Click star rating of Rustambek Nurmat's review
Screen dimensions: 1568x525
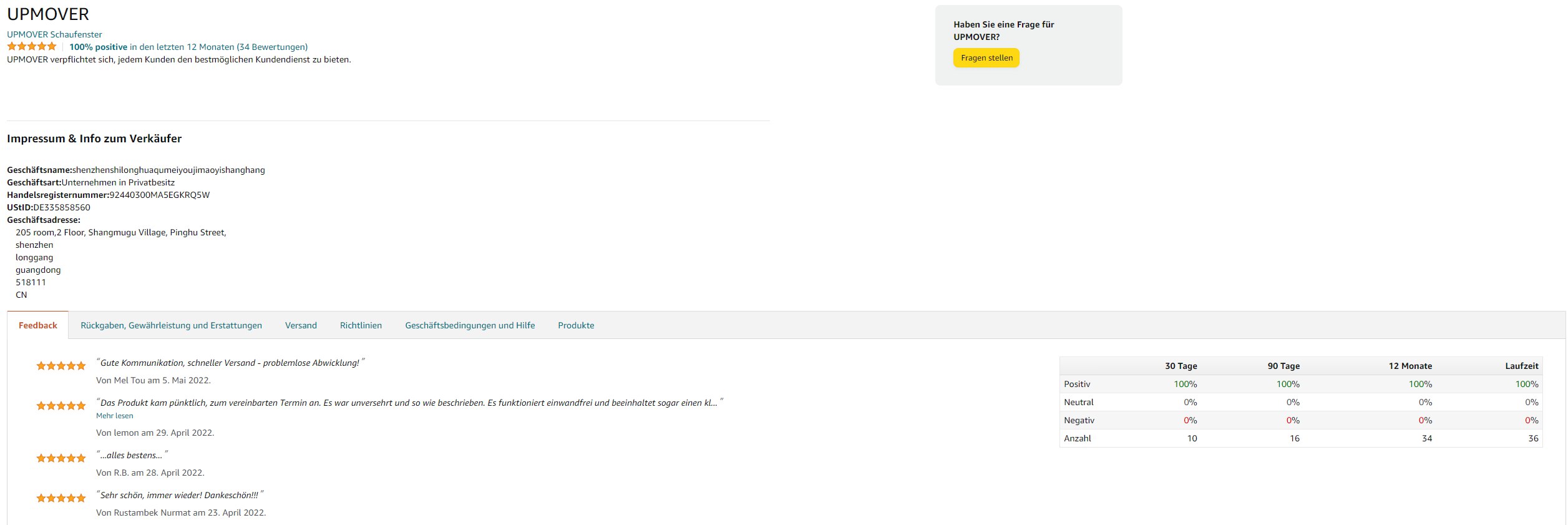(61, 498)
